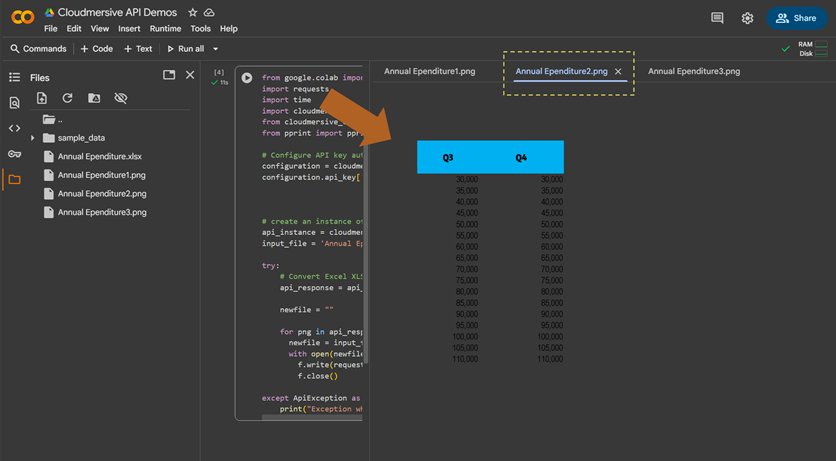Switch to Annual Ependiture3.png tab

pyautogui.click(x=694, y=72)
